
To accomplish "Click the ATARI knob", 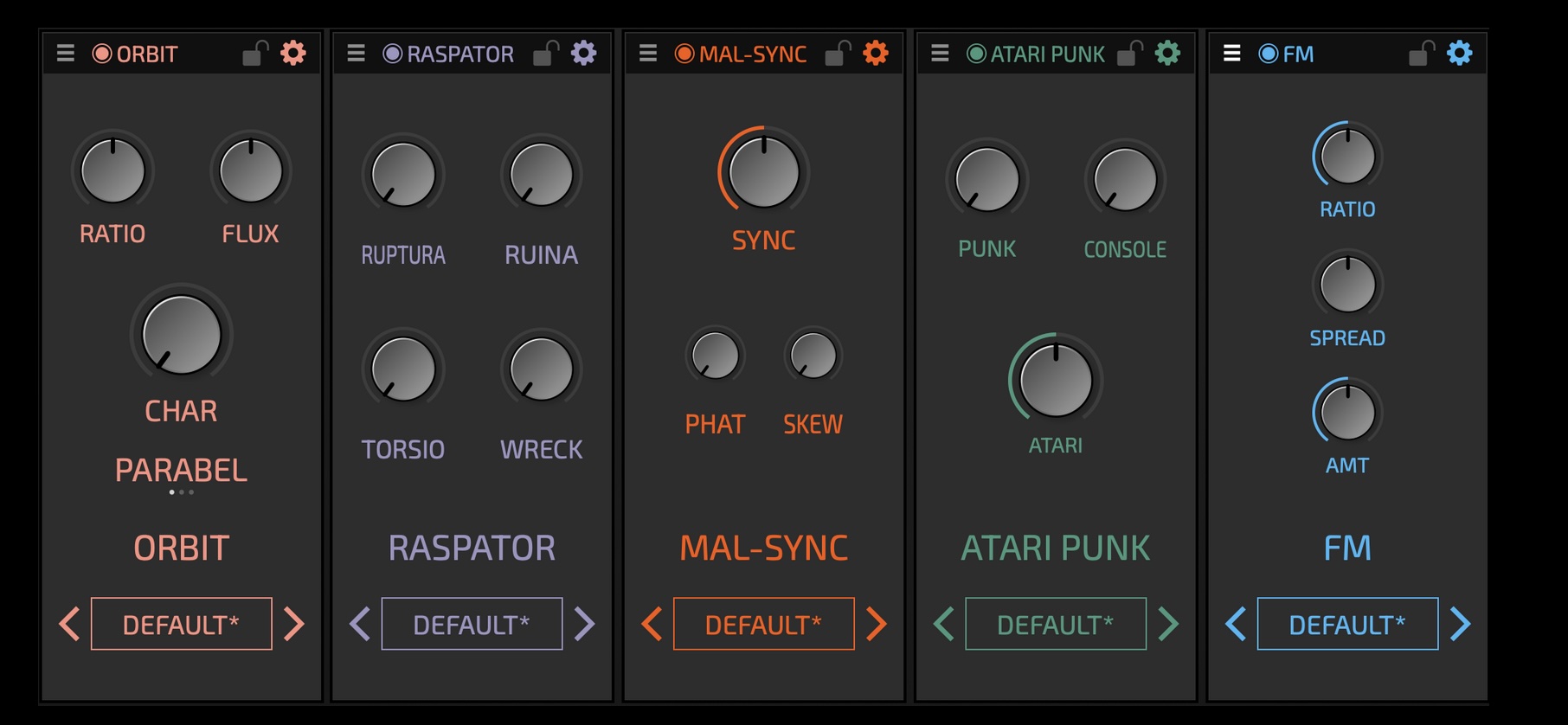I will tap(1056, 381).
